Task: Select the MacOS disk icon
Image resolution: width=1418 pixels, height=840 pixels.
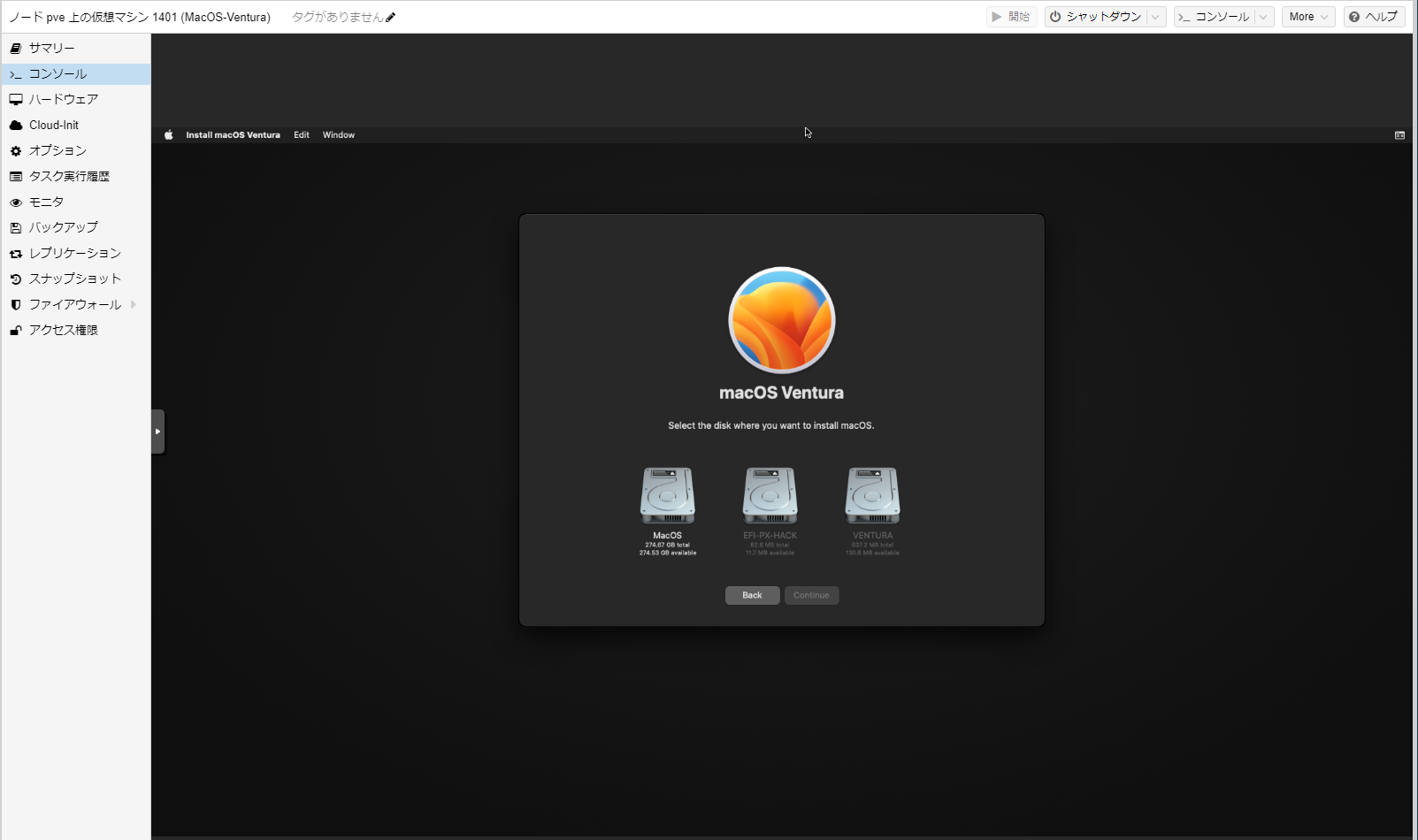Action: (667, 496)
